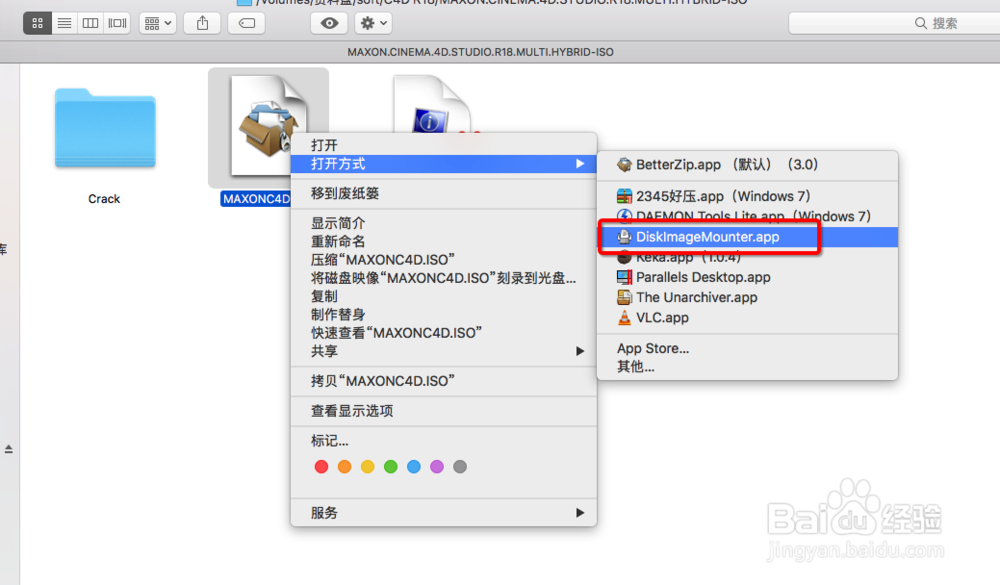This screenshot has width=1000, height=585.
Task: Choose 其他... in submenu
Action: tap(747, 367)
